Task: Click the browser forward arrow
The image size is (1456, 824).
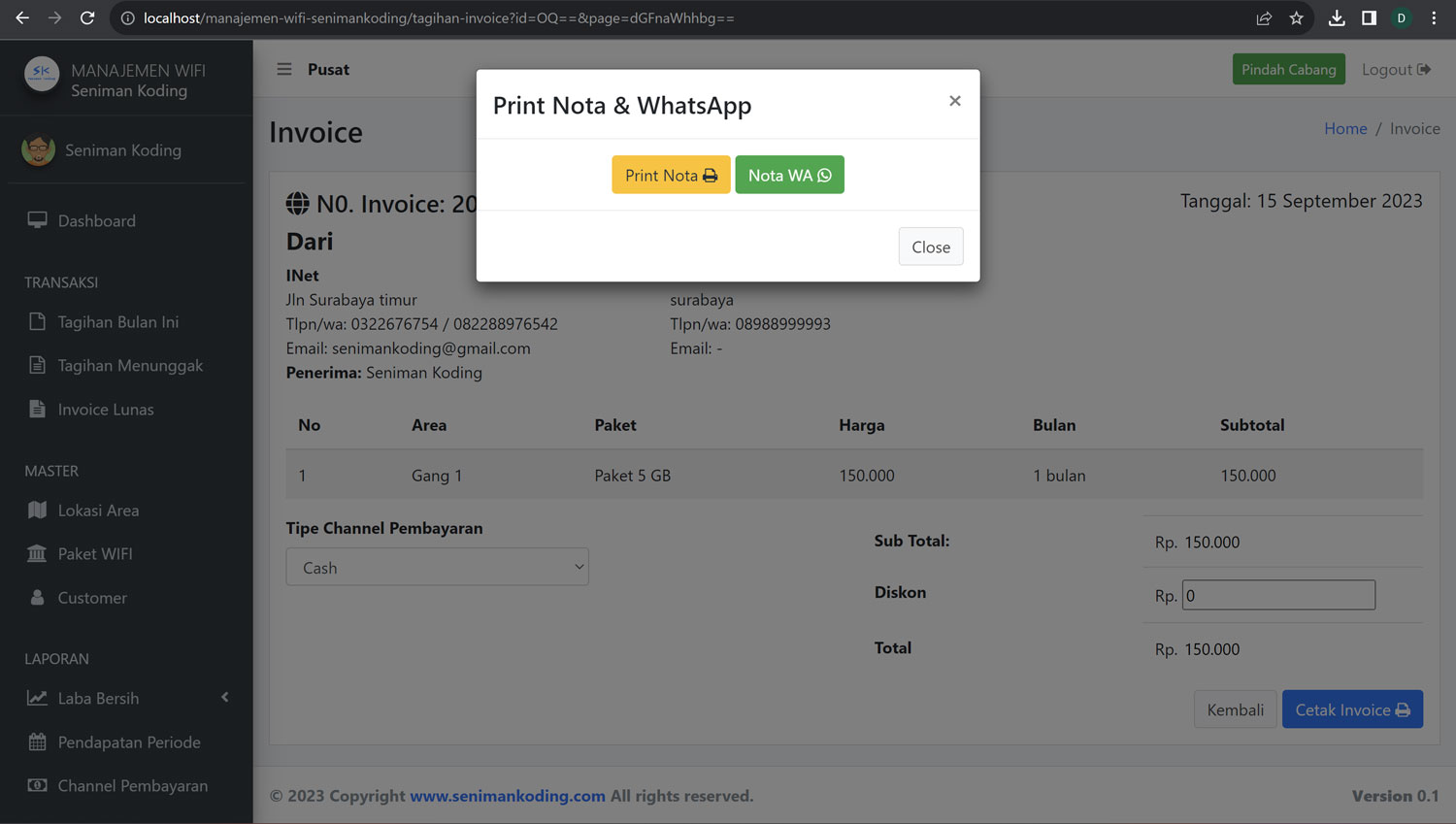Action: pos(54,17)
